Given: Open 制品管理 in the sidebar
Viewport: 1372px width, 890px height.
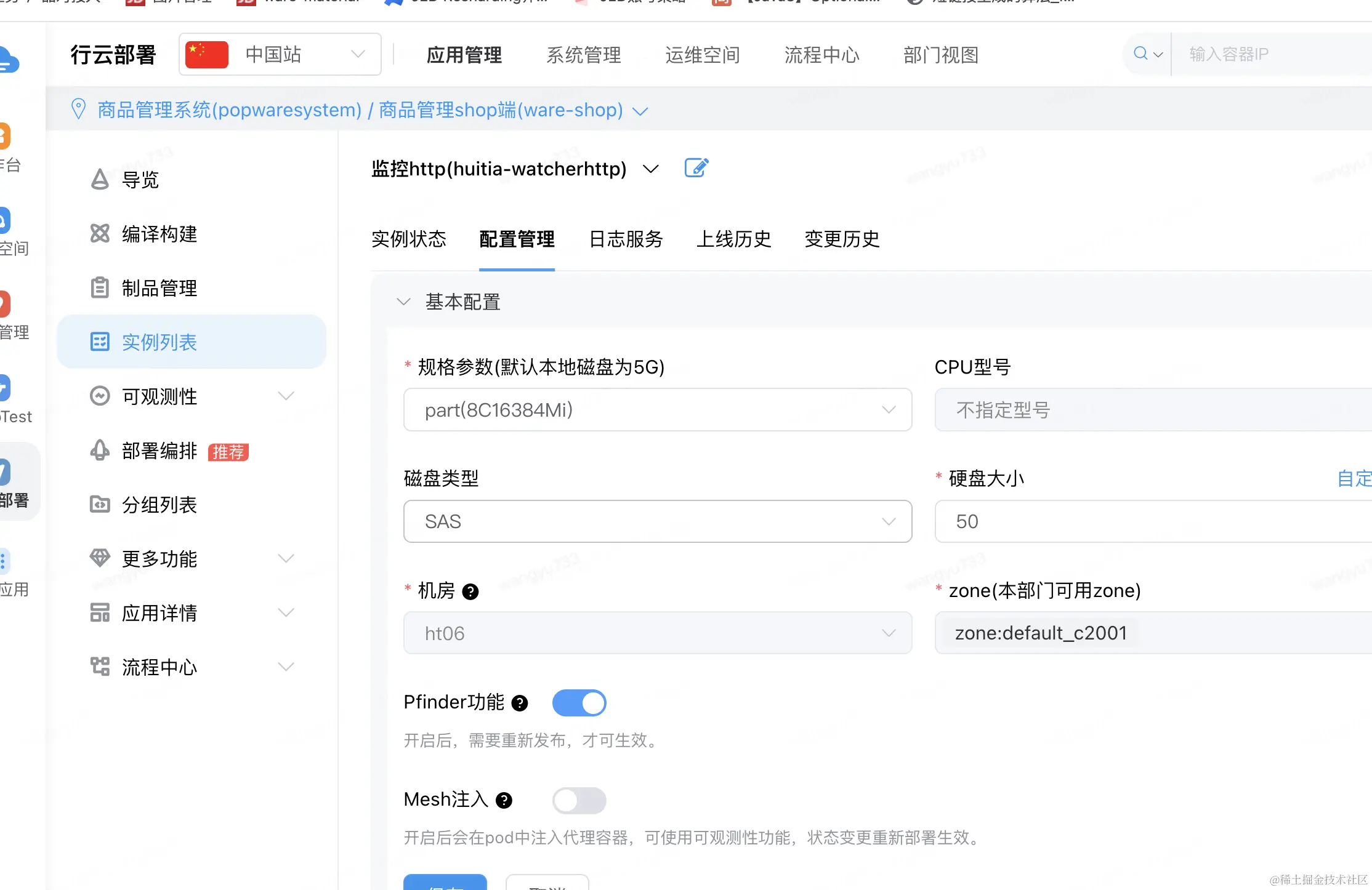Looking at the screenshot, I should [x=159, y=288].
